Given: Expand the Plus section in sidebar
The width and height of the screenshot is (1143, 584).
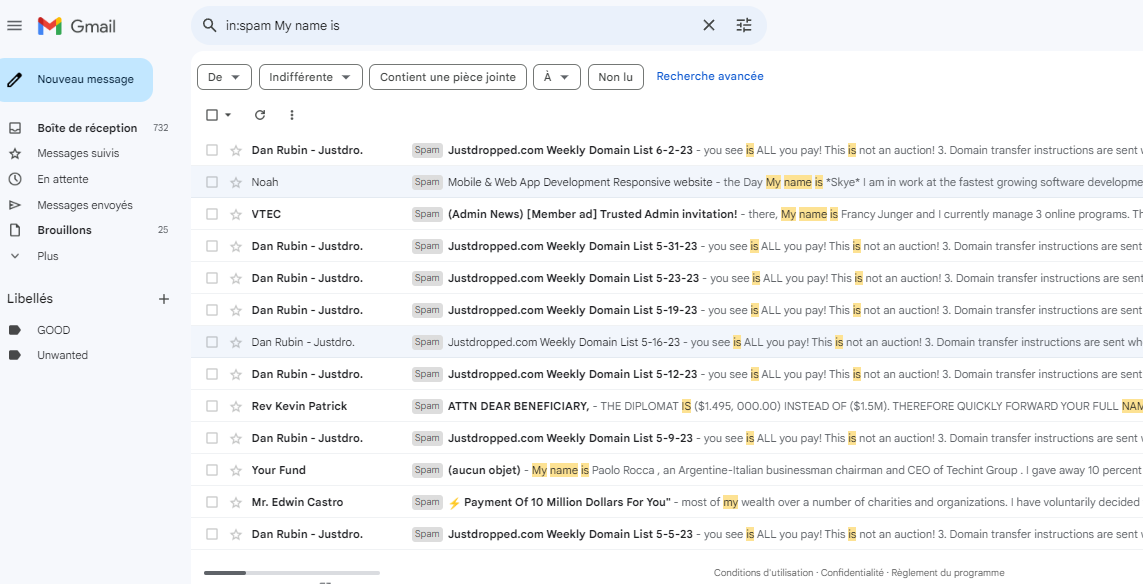Looking at the screenshot, I should click(47, 256).
